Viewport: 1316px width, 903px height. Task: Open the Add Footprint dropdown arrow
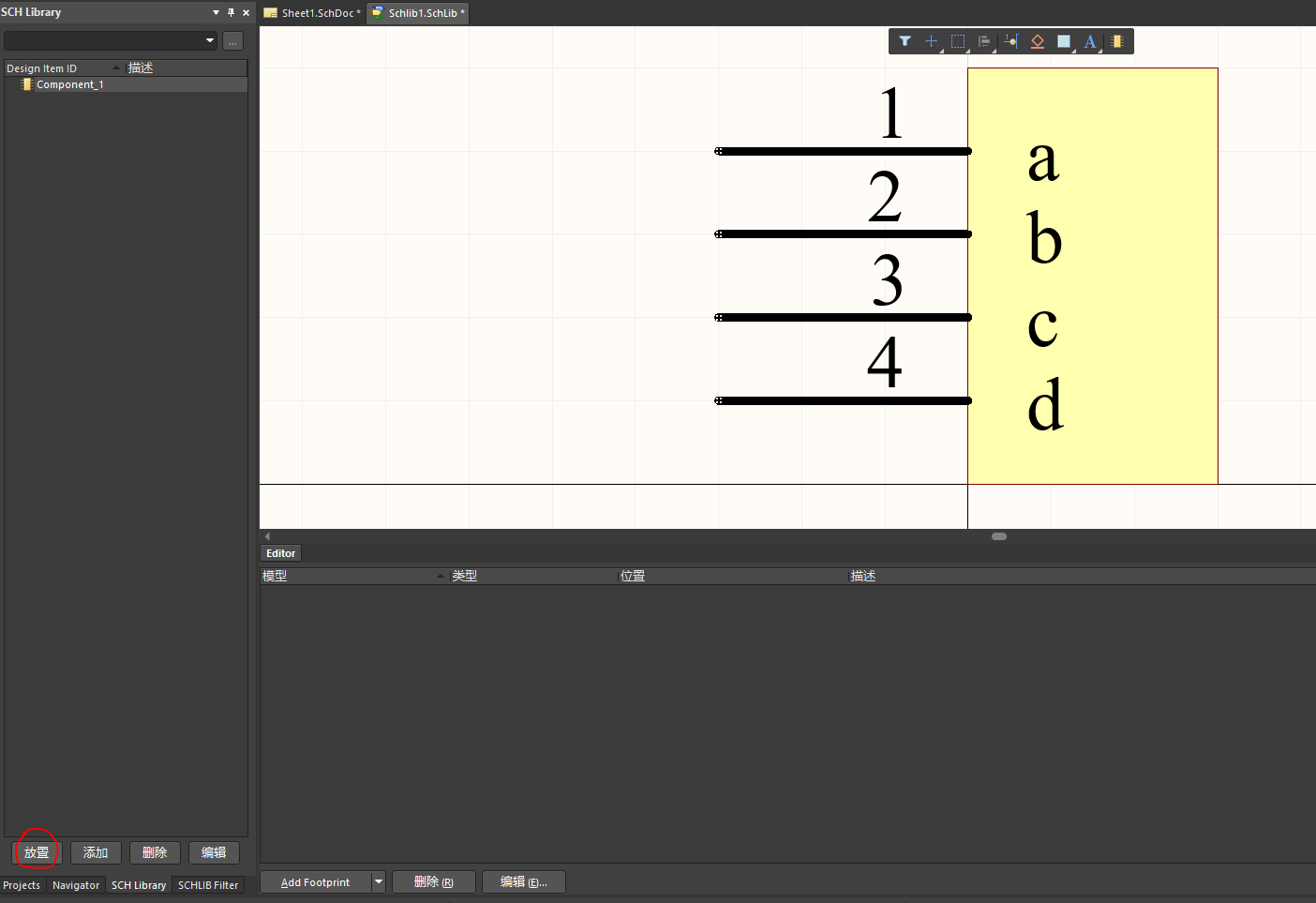point(379,882)
